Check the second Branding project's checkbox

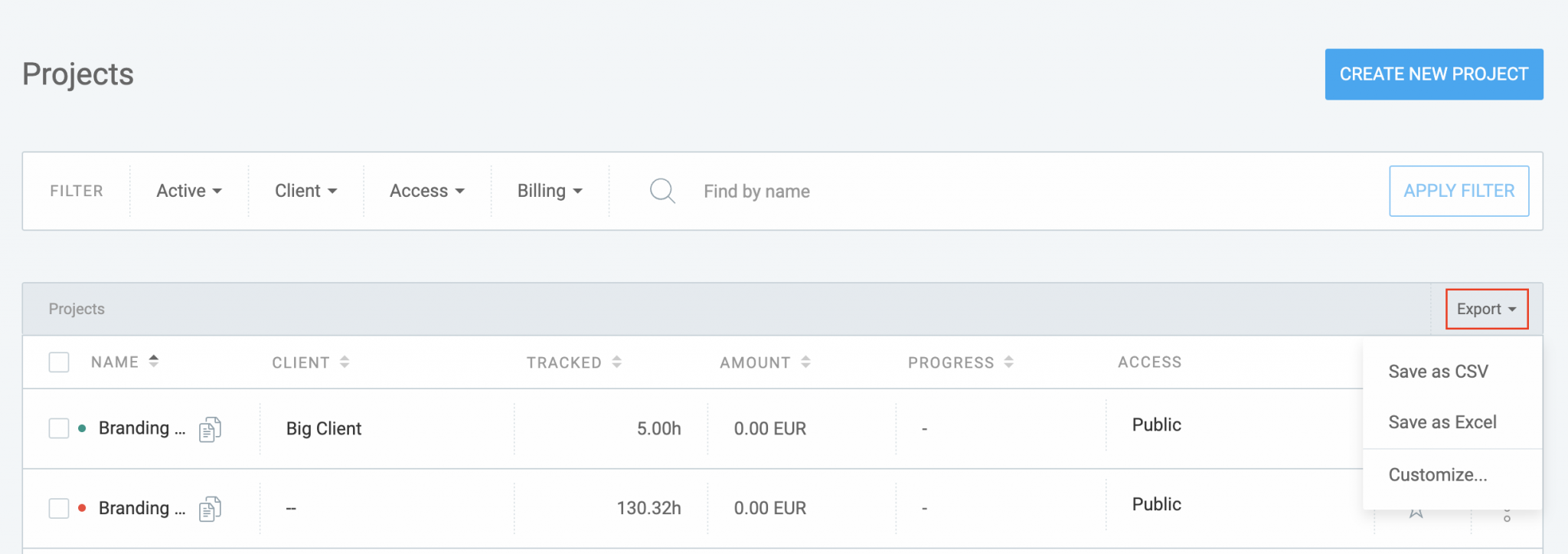pyautogui.click(x=58, y=508)
